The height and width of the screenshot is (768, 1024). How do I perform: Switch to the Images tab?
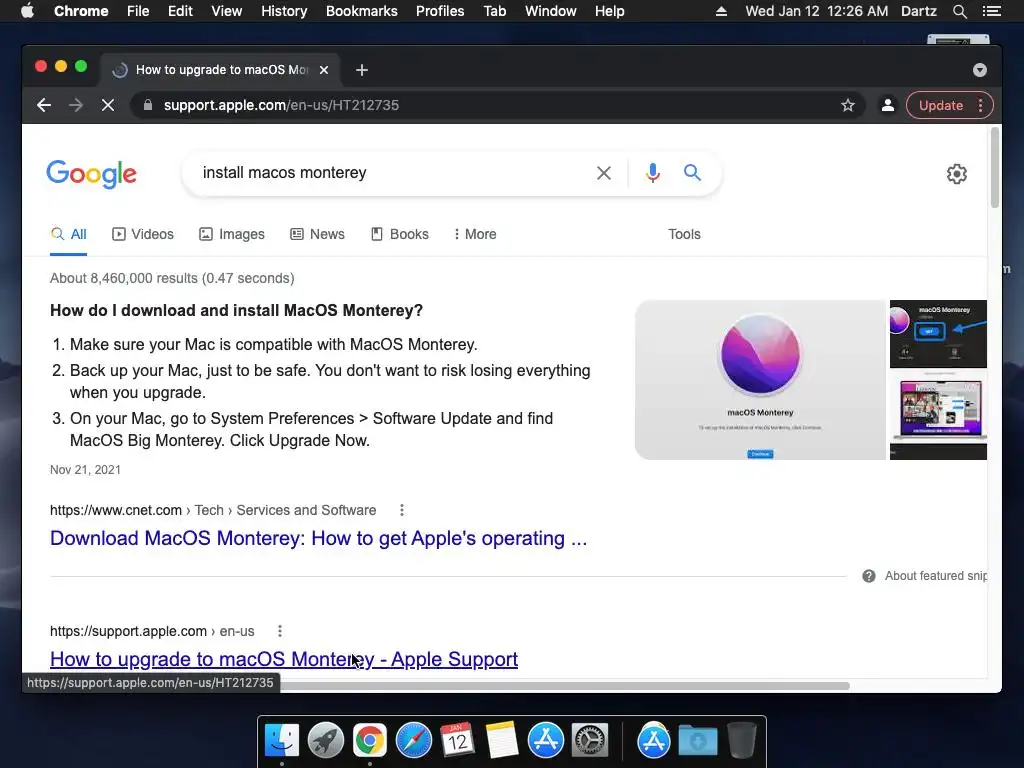(232, 234)
